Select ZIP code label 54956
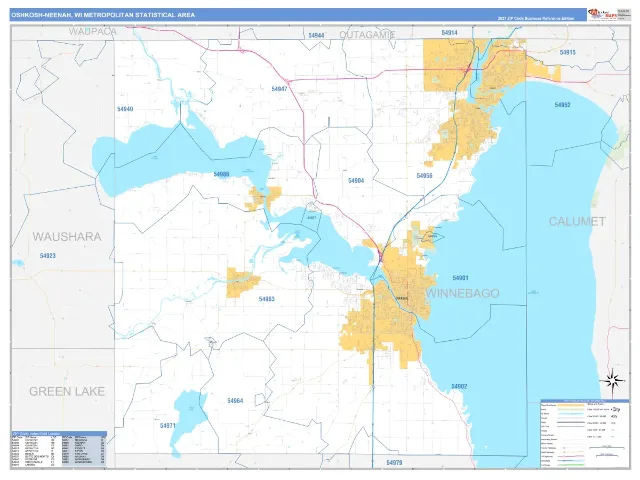Image resolution: width=640 pixels, height=480 pixels. click(424, 176)
